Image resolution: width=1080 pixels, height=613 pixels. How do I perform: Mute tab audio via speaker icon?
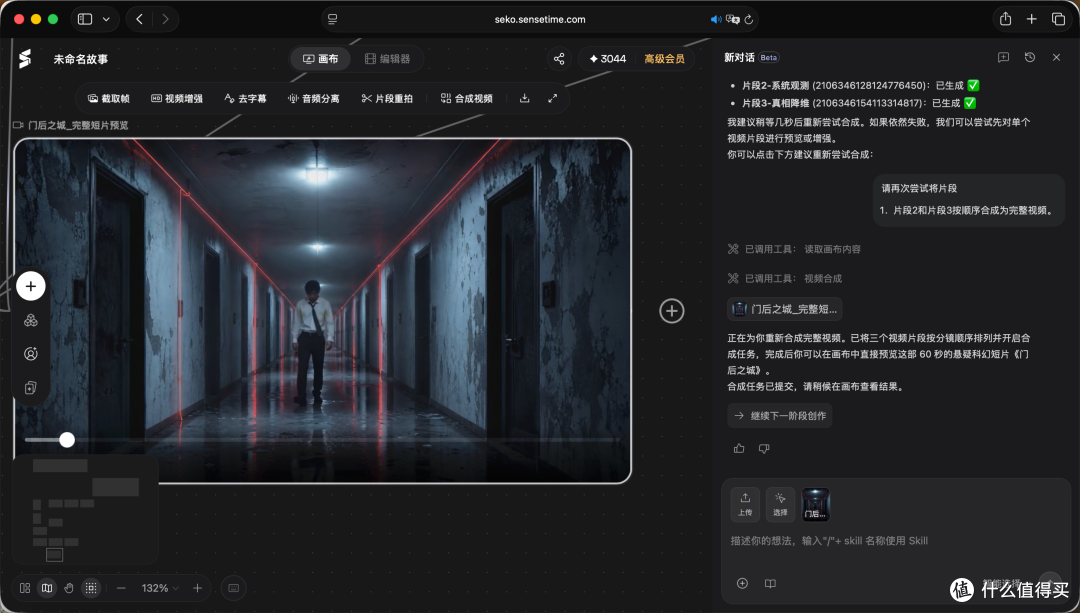(716, 19)
